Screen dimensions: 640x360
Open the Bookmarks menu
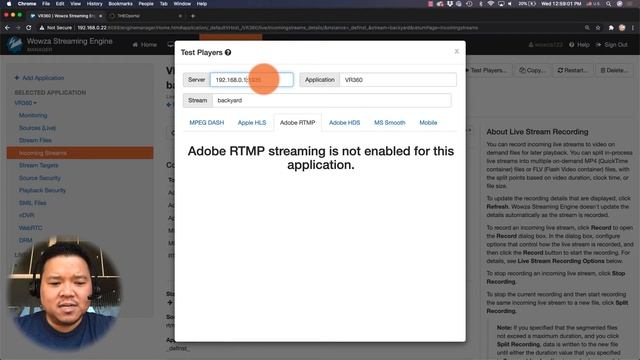pyautogui.click(x=120, y=4)
